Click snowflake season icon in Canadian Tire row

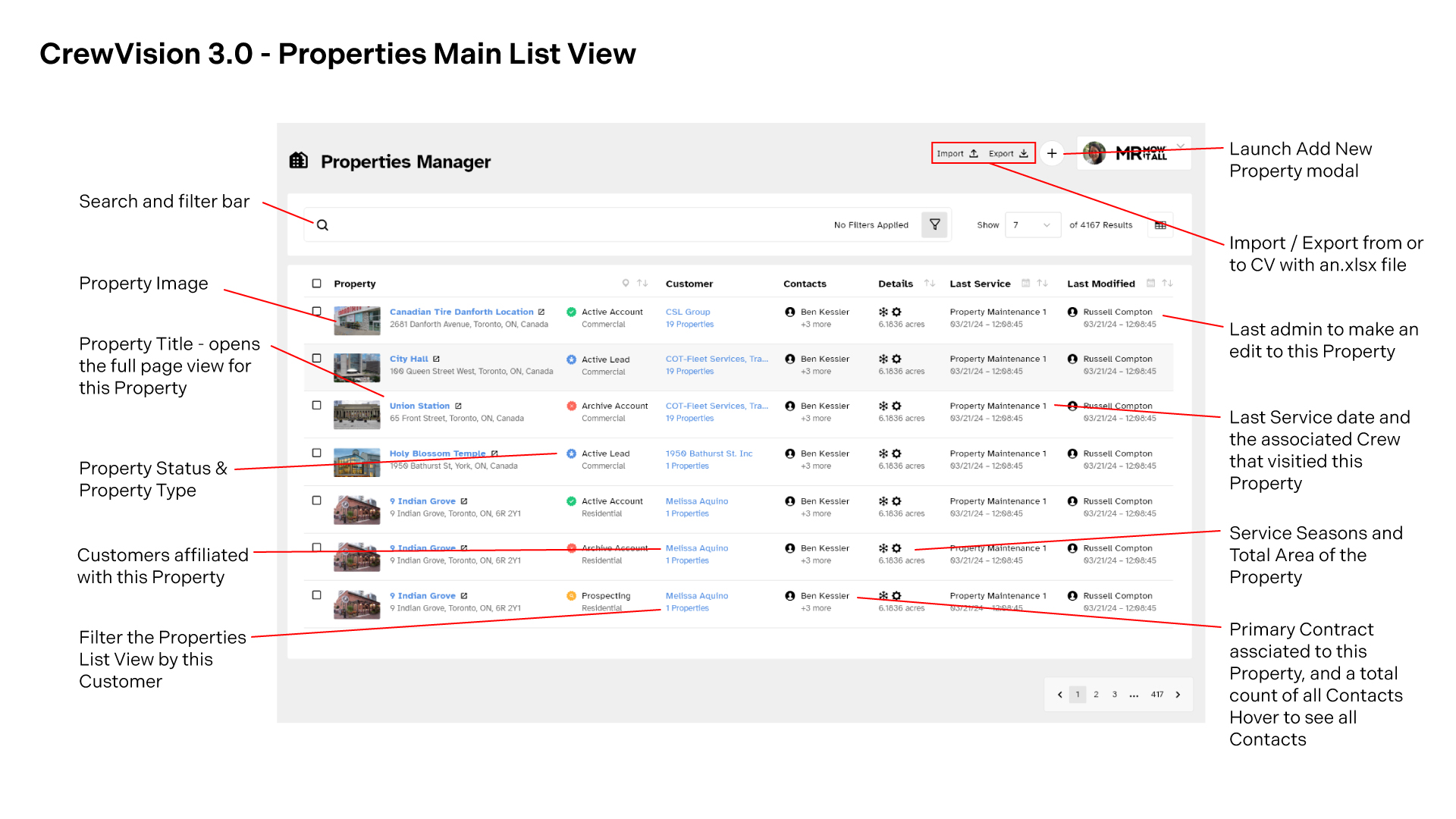pos(883,312)
